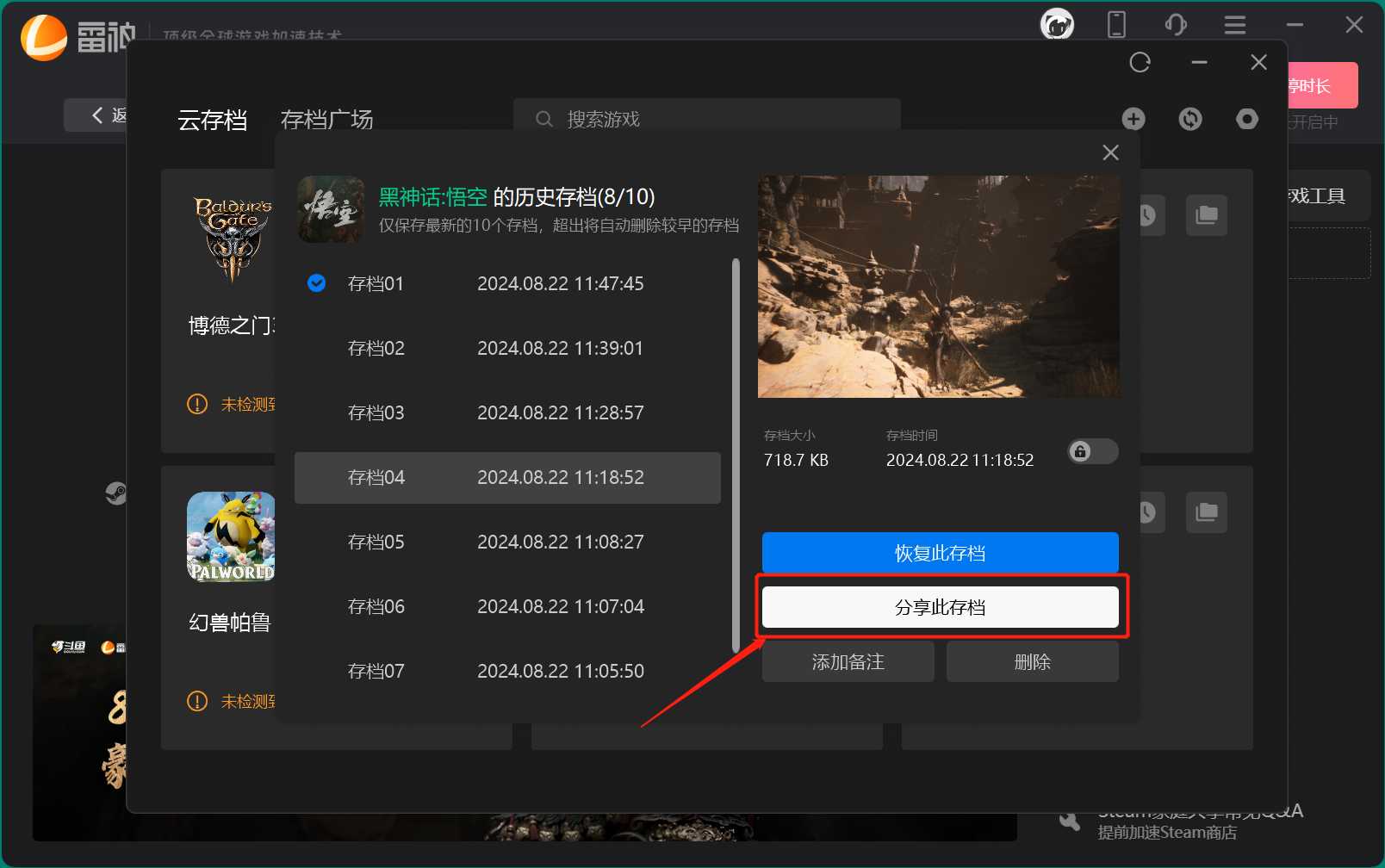Click the 删除 button
This screenshot has height=868, width=1385.
click(1032, 661)
